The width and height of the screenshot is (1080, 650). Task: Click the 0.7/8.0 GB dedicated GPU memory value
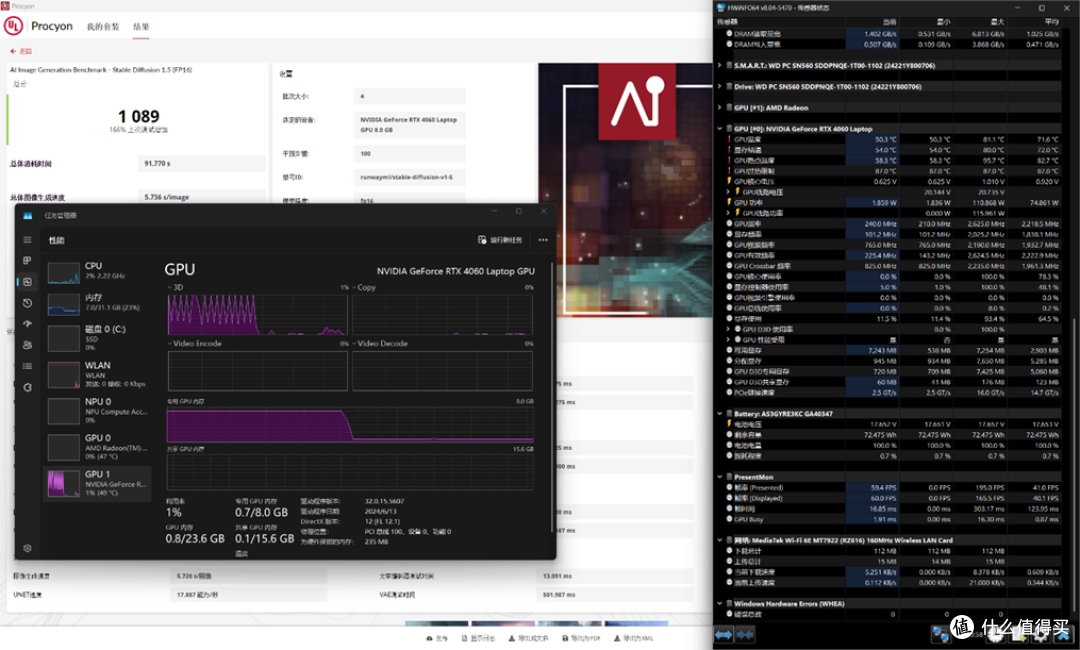(x=261, y=512)
